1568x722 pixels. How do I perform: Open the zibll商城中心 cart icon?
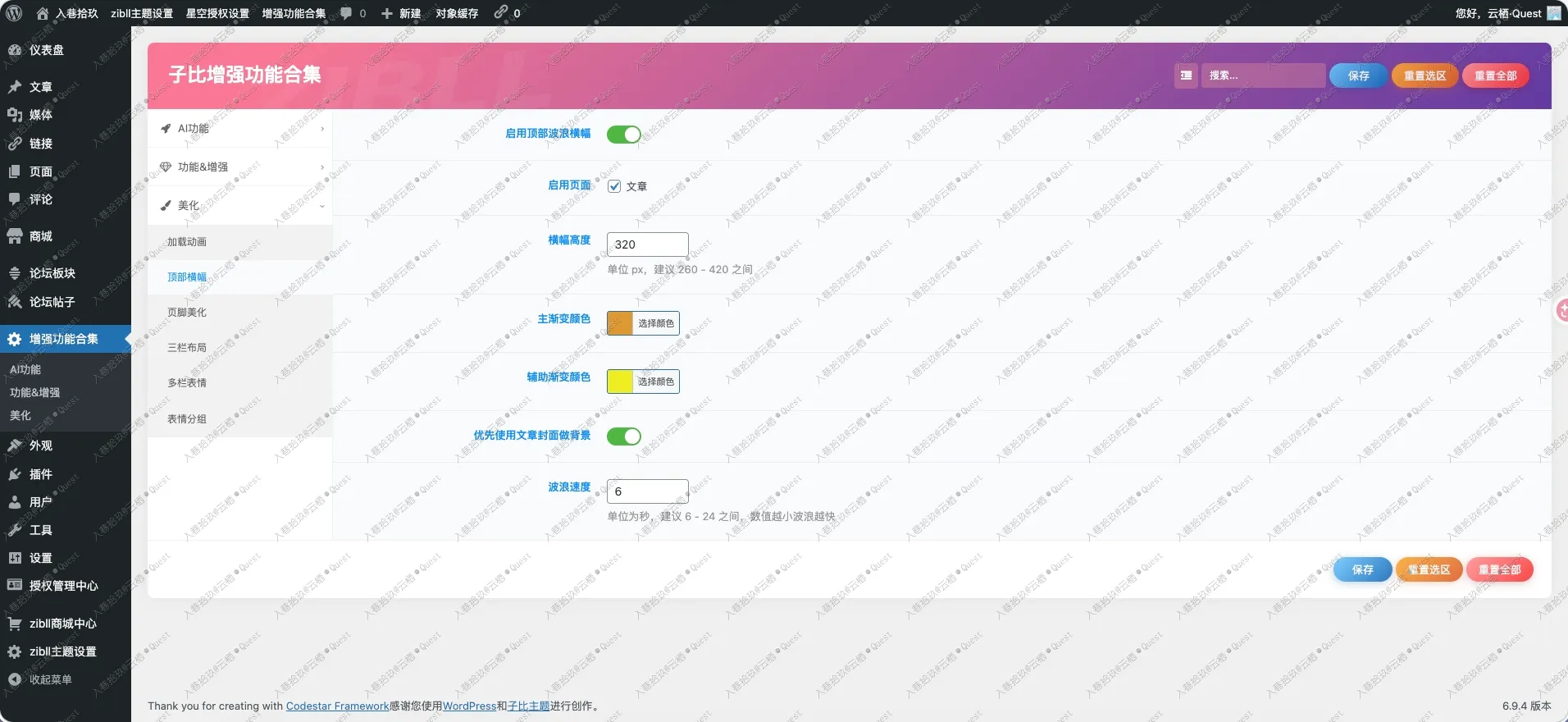(15, 624)
